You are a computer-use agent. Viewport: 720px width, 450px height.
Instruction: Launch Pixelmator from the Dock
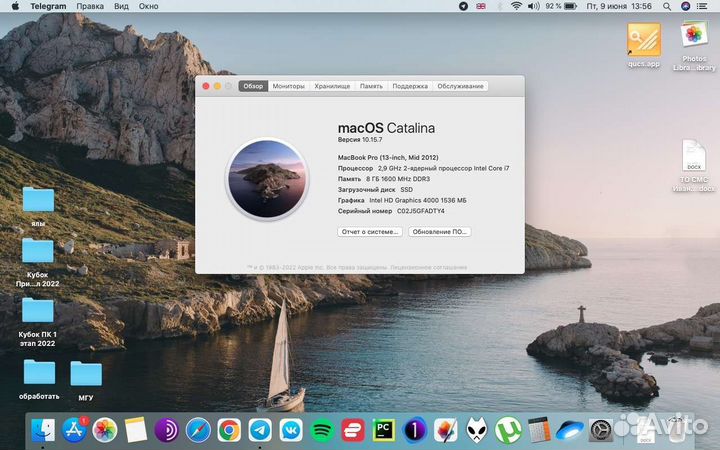pos(445,430)
